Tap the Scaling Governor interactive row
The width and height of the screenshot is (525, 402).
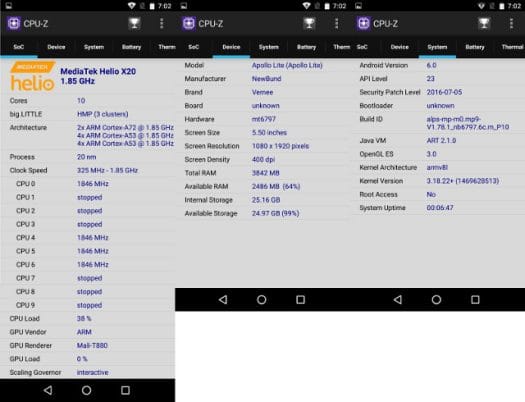87,372
